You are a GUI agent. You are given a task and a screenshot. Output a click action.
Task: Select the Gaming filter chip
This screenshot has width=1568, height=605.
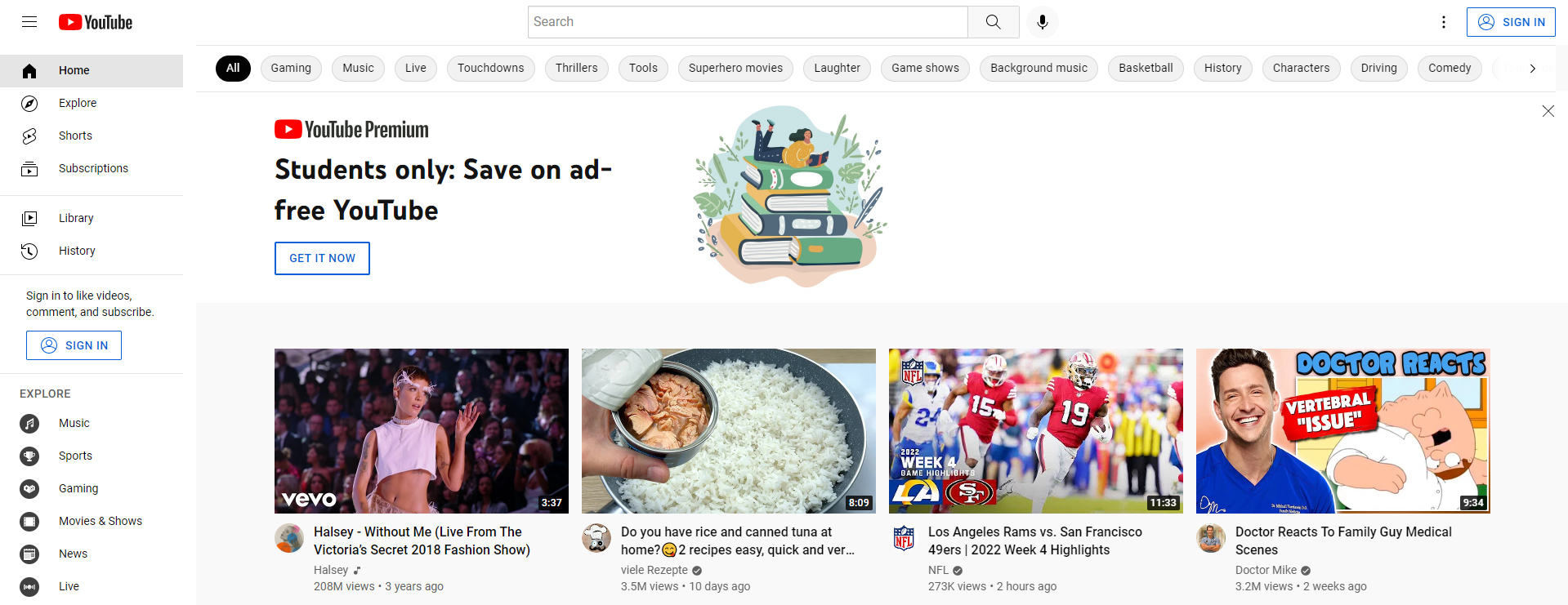click(x=291, y=69)
